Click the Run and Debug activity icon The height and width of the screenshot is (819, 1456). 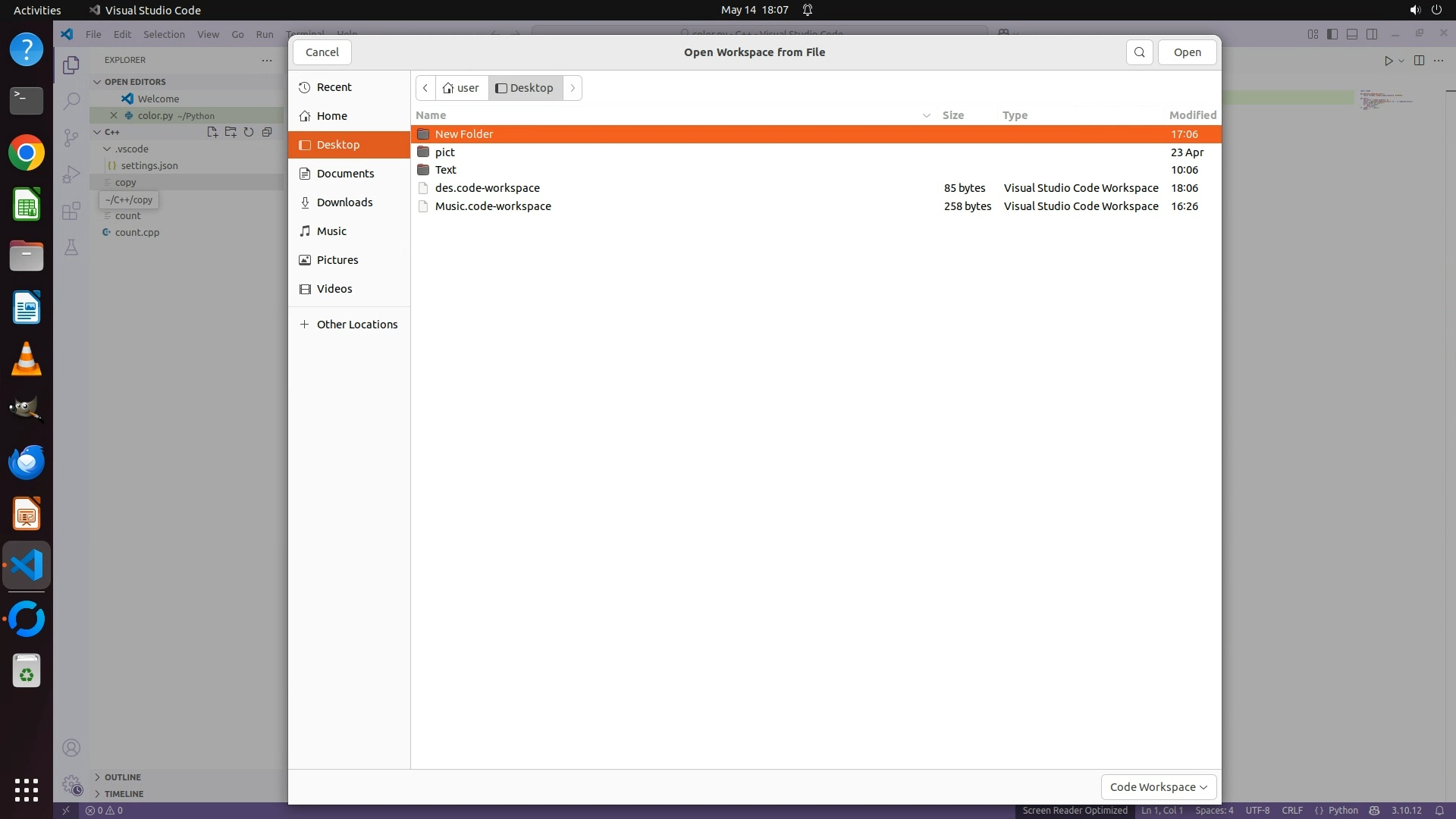(71, 174)
